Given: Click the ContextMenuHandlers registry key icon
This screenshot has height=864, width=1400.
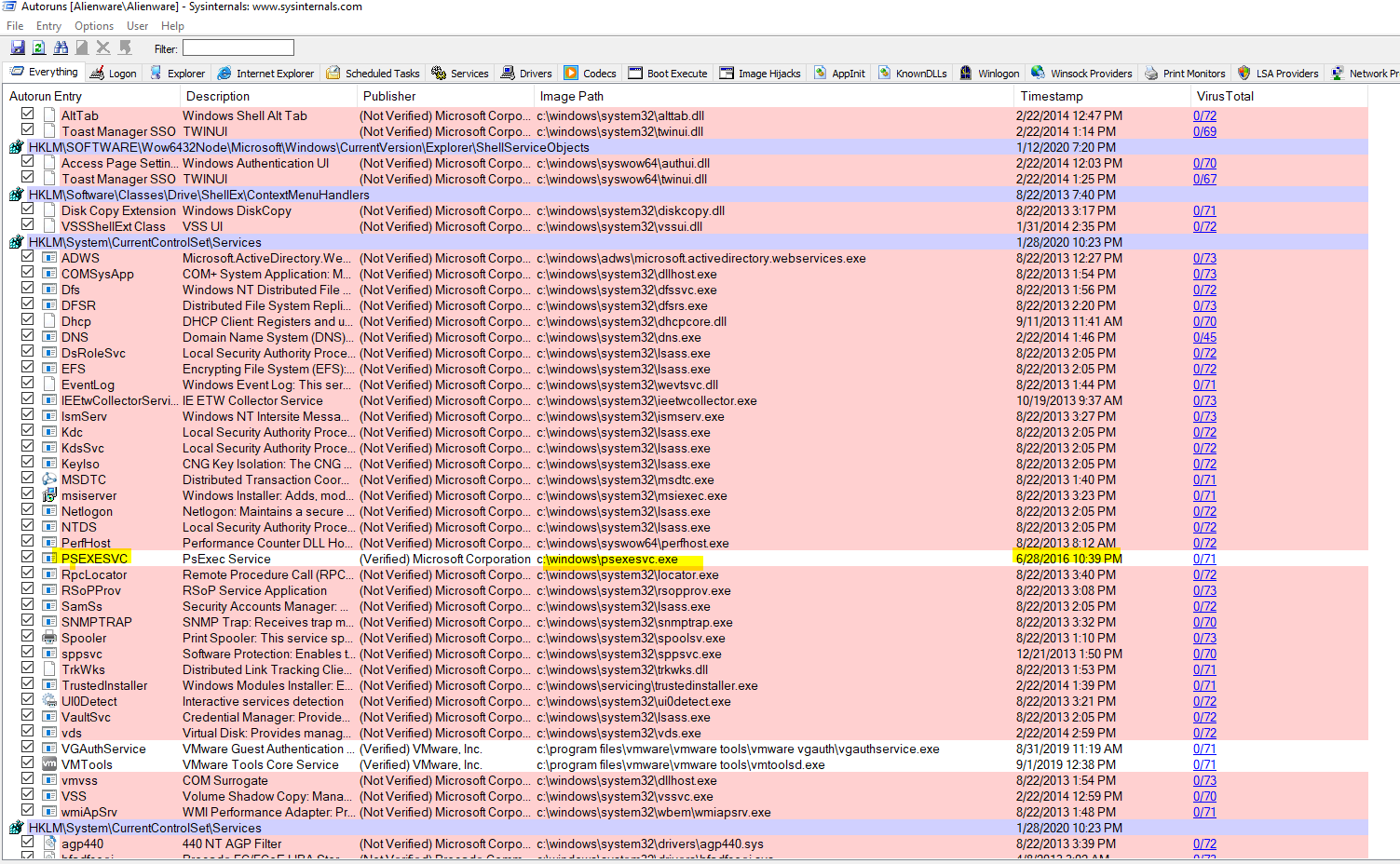Looking at the screenshot, I should point(17,195).
